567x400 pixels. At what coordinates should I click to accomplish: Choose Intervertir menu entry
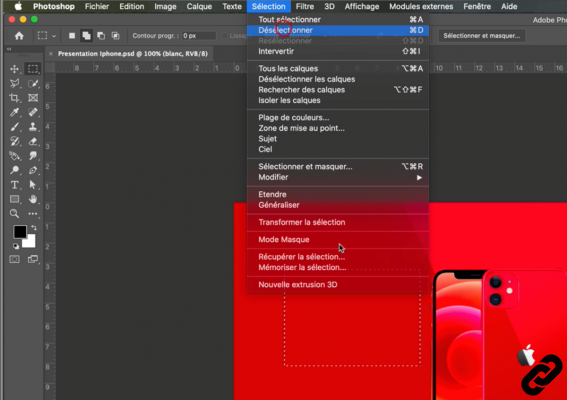click(x=338, y=51)
